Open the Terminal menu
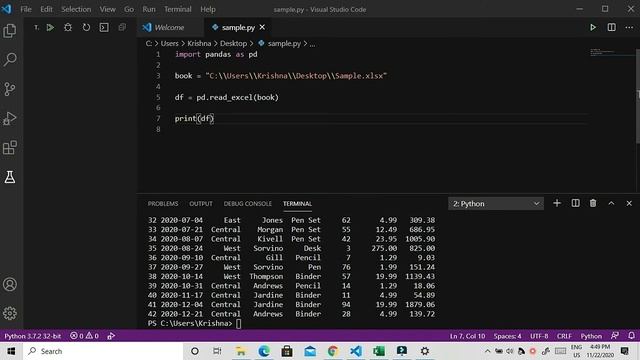This screenshot has height=360, width=640. [178, 9]
